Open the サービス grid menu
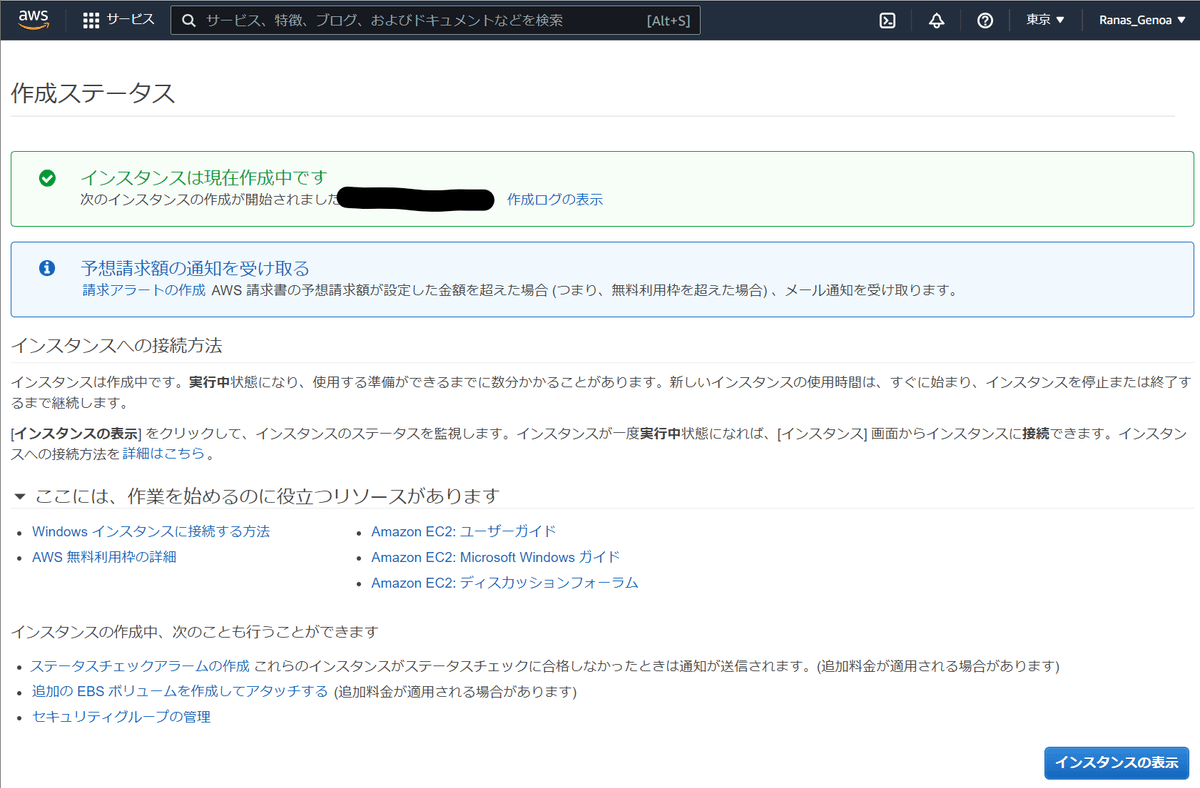Image resolution: width=1200 pixels, height=788 pixels. (118, 20)
